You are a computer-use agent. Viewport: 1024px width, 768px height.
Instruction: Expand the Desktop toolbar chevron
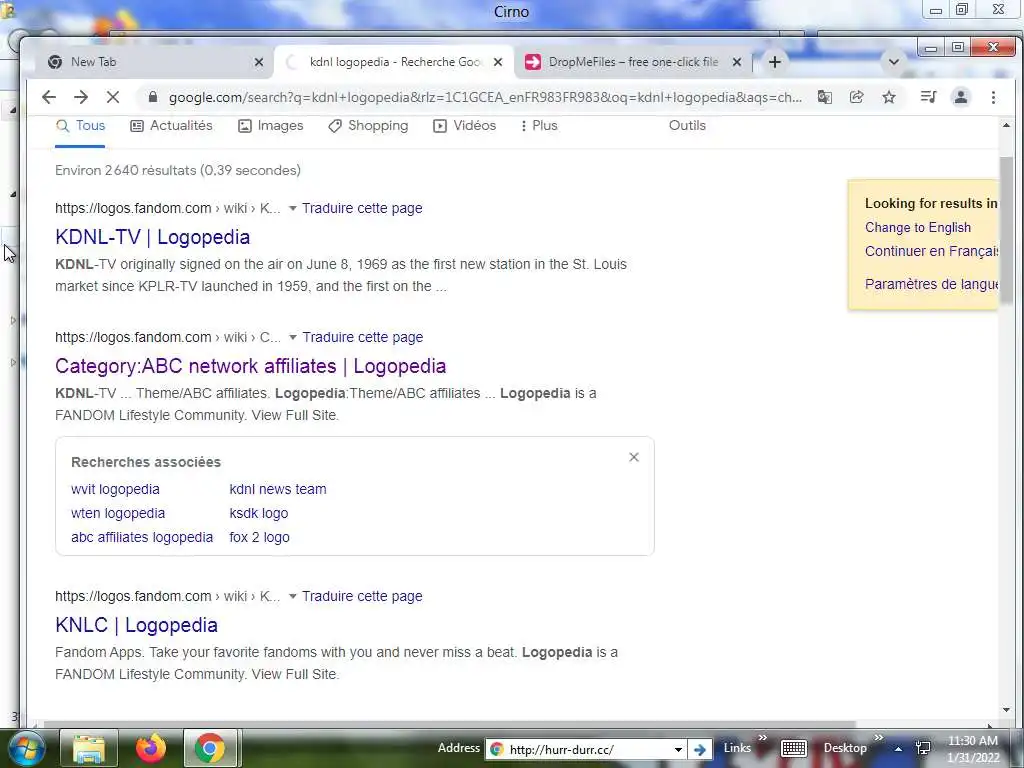pyautogui.click(x=878, y=738)
